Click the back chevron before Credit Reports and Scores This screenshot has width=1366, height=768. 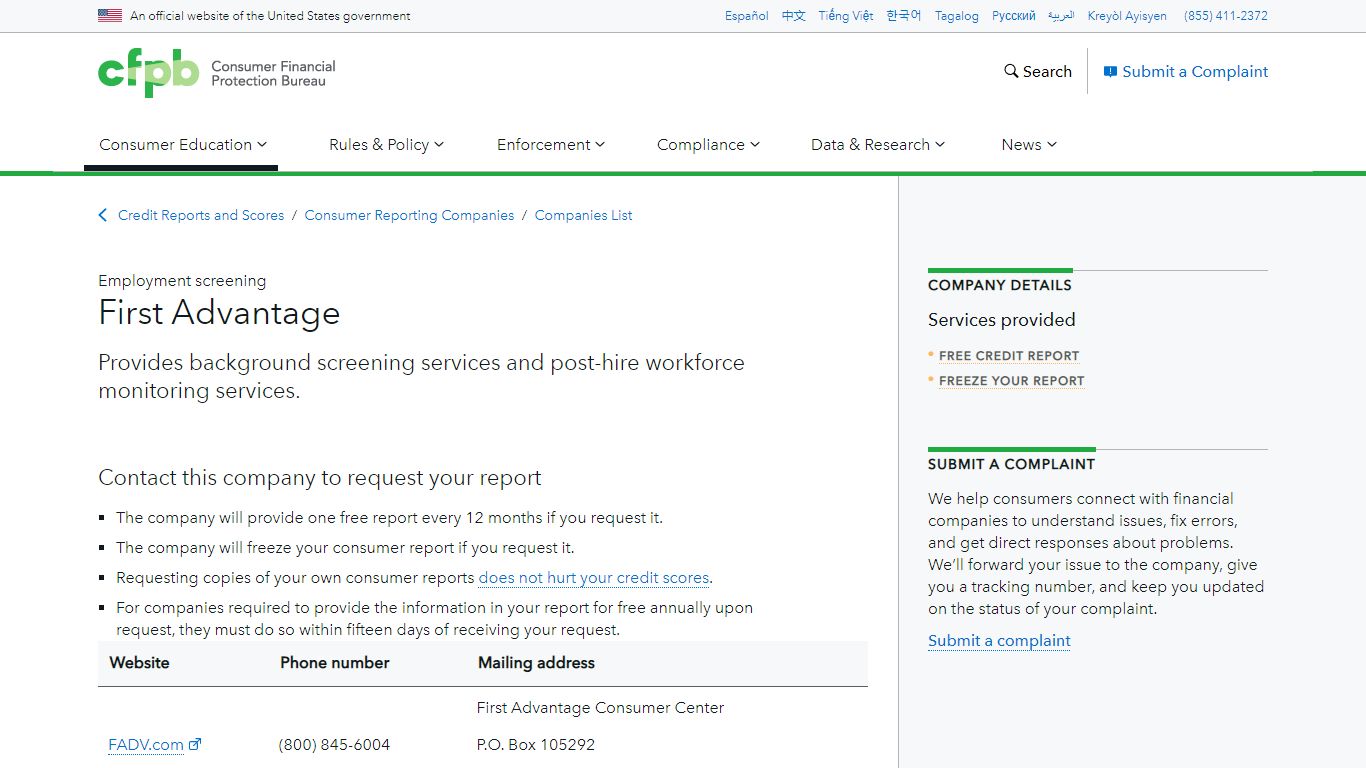pos(102,215)
